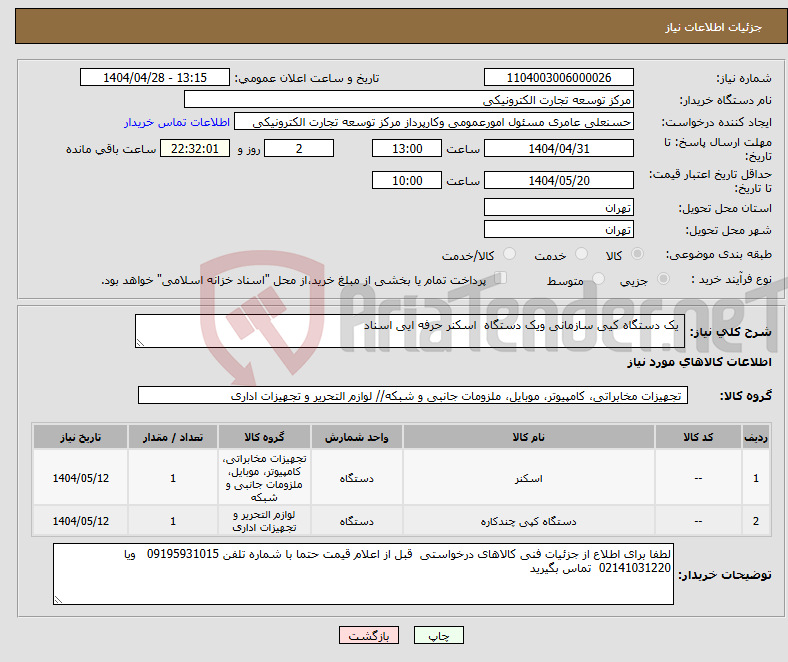Select the کالا radio button

(638, 256)
